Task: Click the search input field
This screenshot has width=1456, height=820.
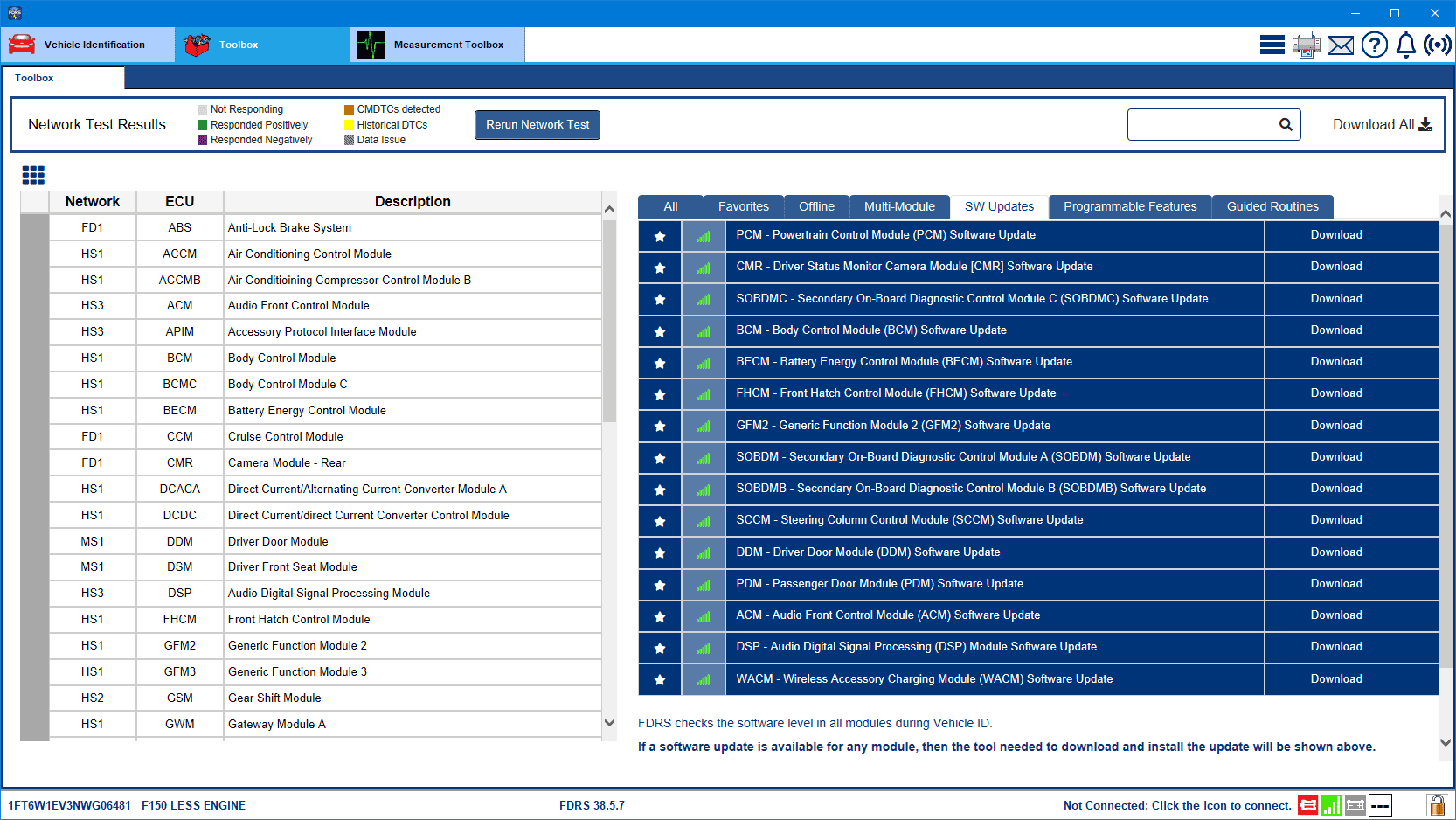Action: pyautogui.click(x=1202, y=124)
